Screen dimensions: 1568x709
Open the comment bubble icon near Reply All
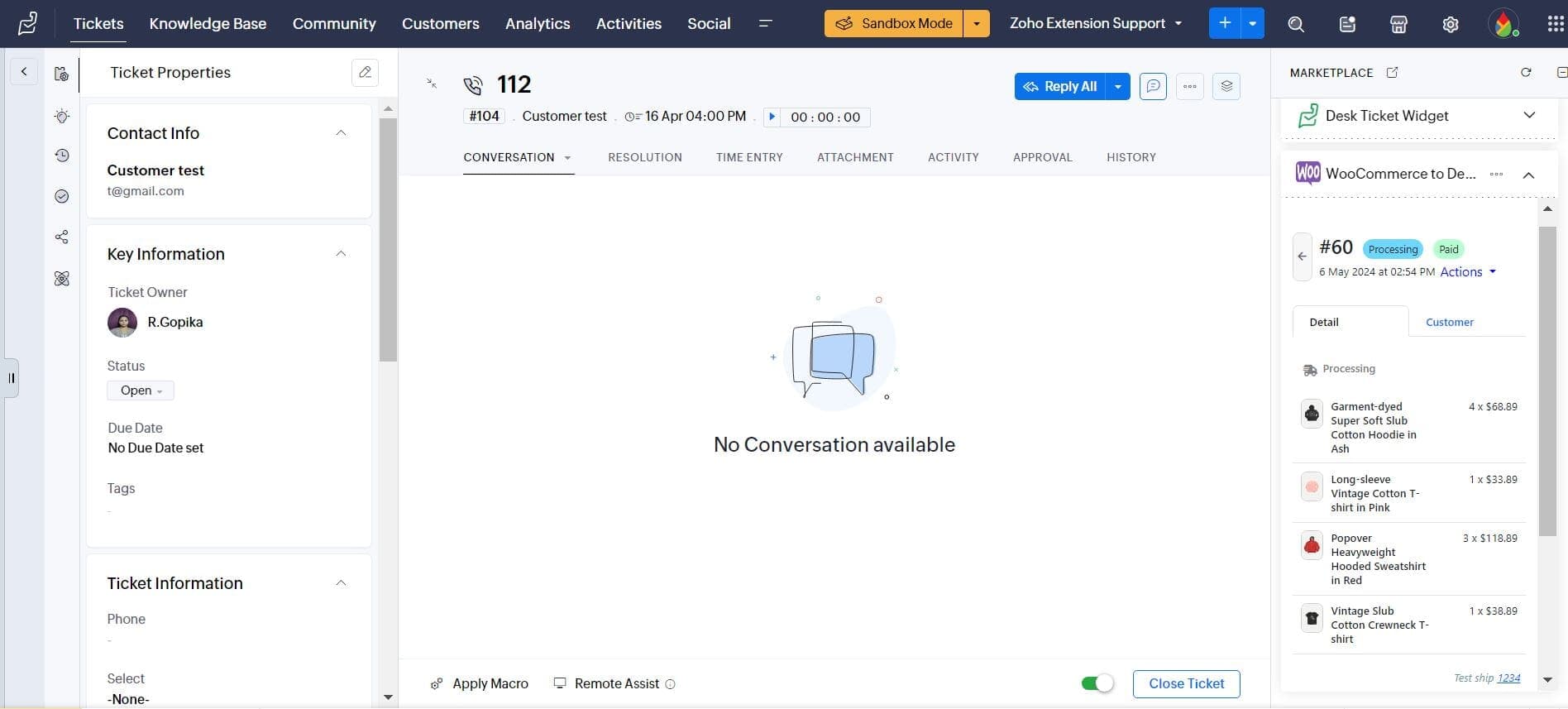[1153, 86]
